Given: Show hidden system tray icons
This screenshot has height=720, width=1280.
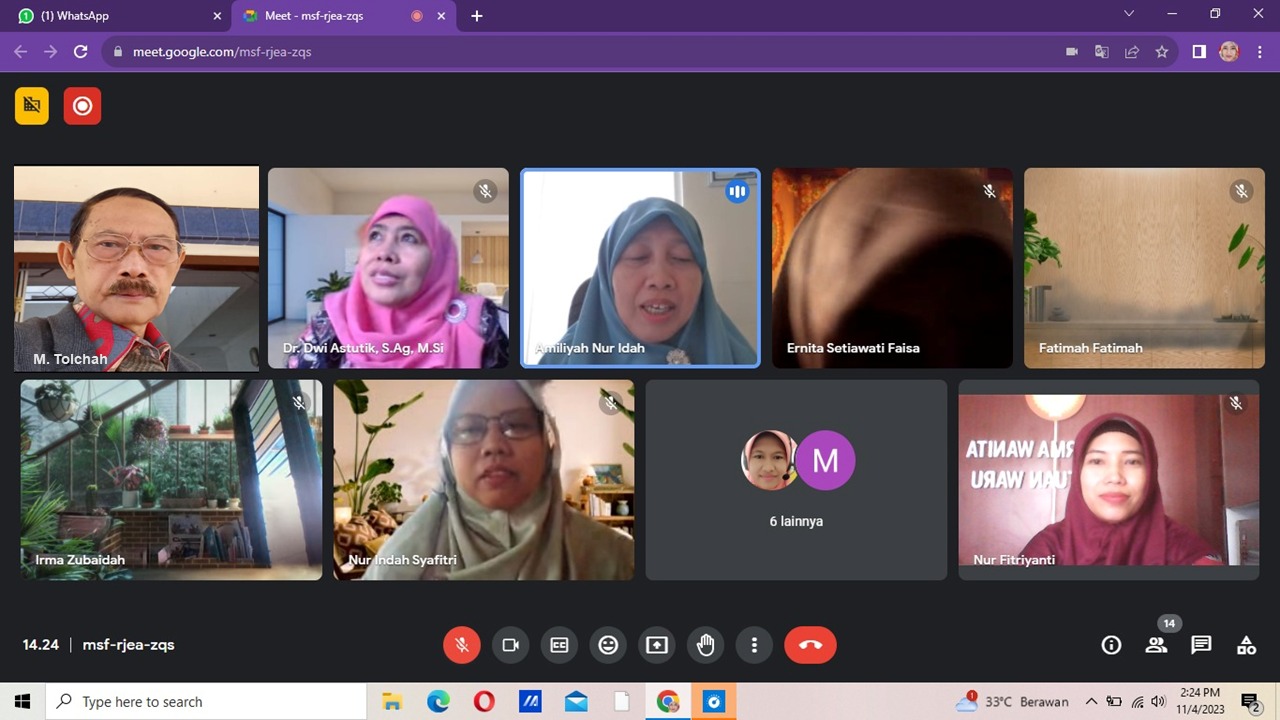Looking at the screenshot, I should pos(1091,702).
